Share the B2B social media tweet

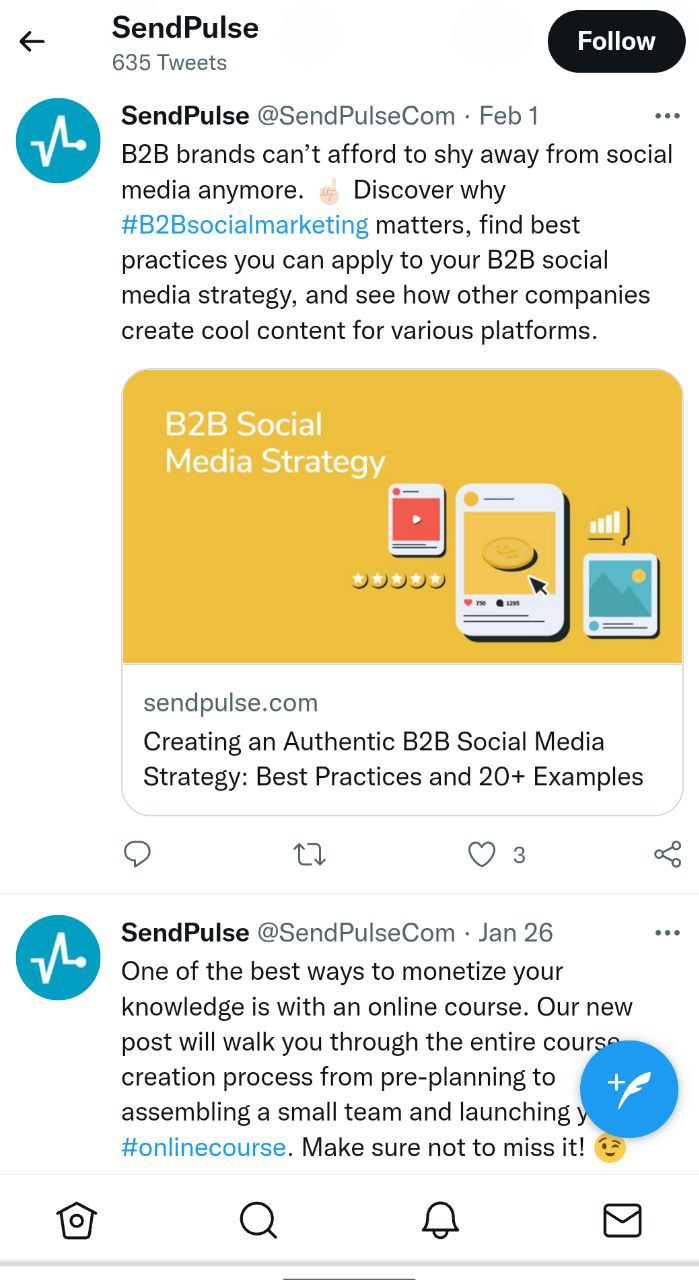(667, 854)
